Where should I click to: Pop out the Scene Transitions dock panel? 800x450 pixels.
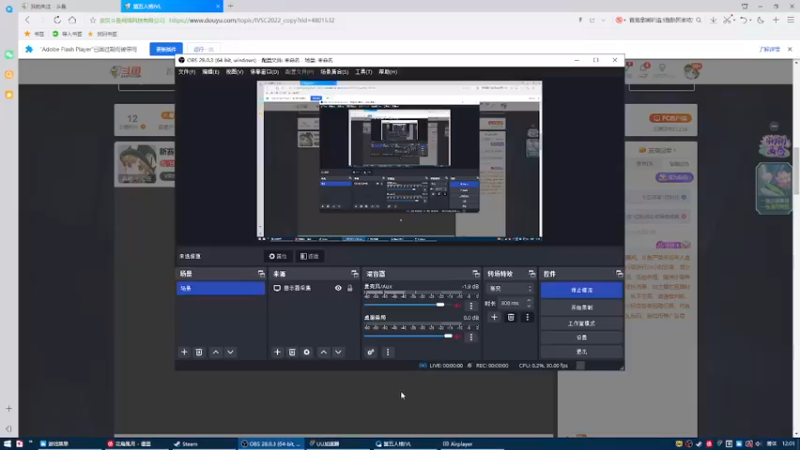point(532,274)
